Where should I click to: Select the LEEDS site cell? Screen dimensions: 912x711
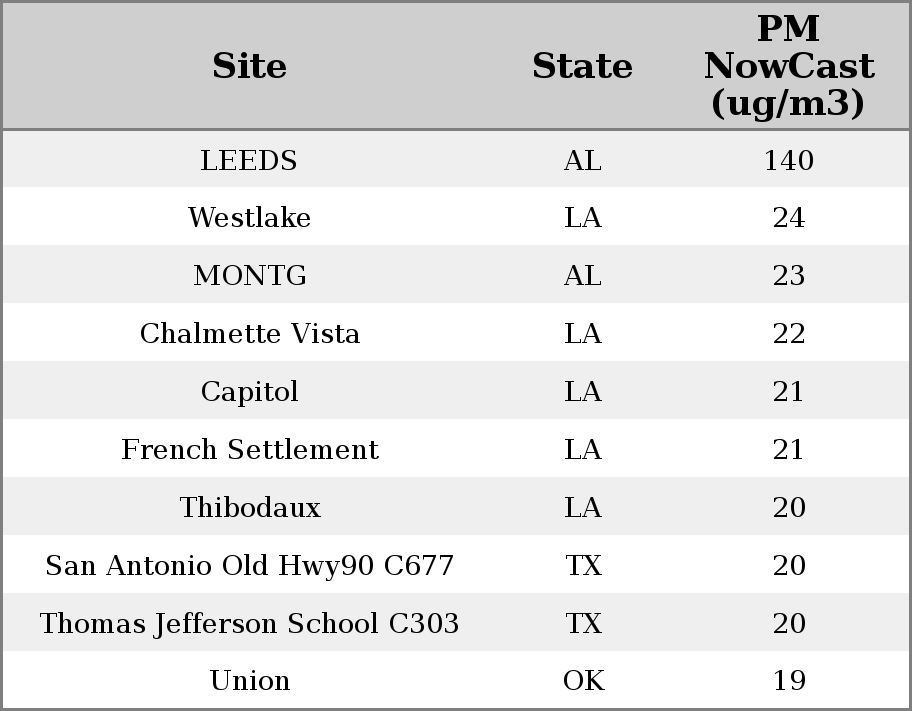249,160
